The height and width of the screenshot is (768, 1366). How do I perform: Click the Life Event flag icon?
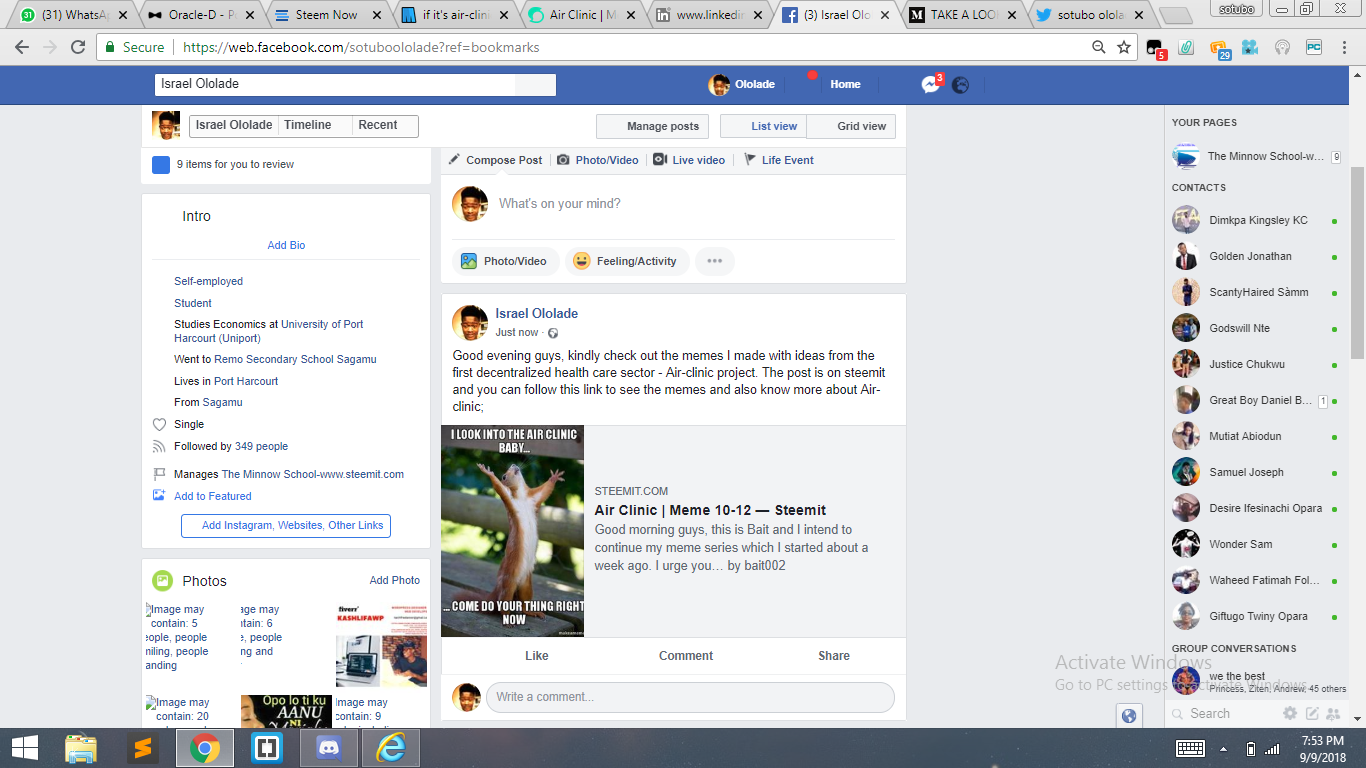point(750,160)
